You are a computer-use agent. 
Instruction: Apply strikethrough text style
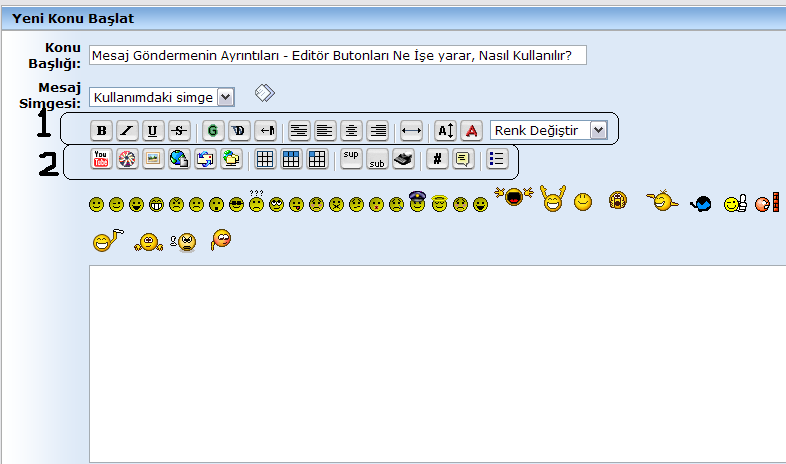click(179, 130)
